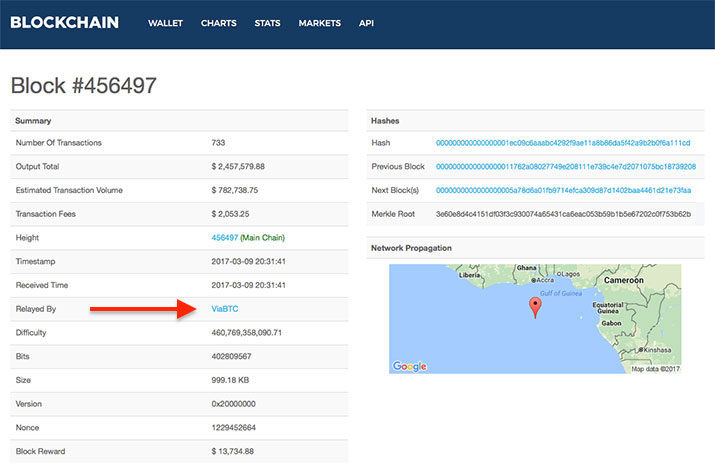The image size is (715, 476).
Task: Open the Previous Block hash link
Action: pos(566,166)
